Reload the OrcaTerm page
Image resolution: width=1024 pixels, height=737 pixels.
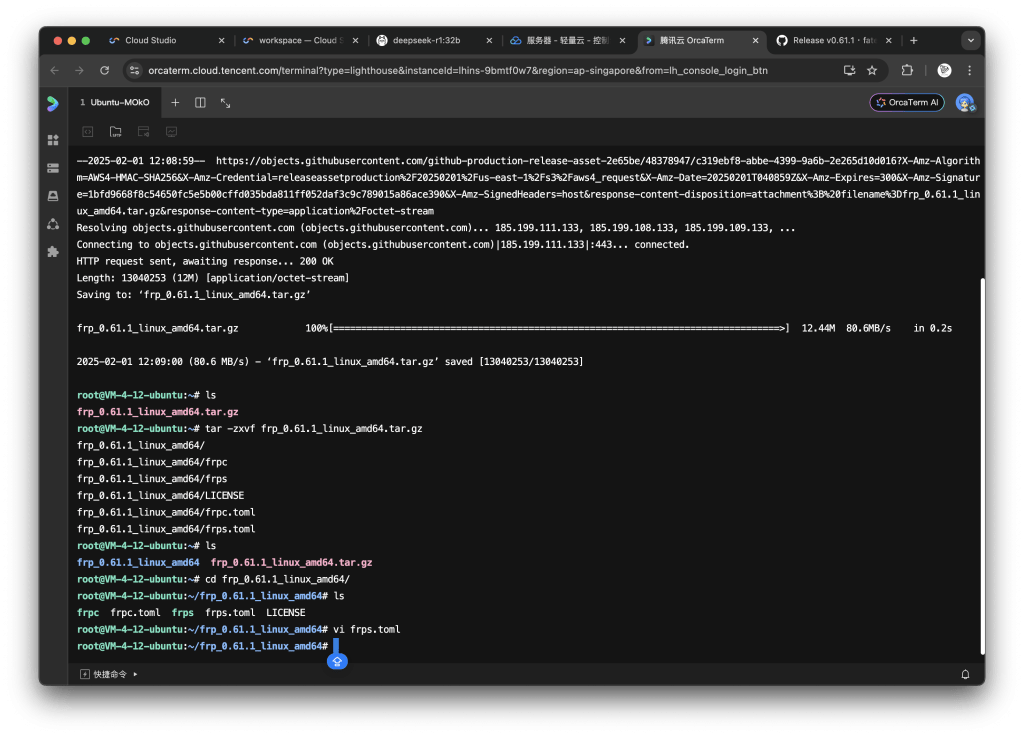pos(104,71)
